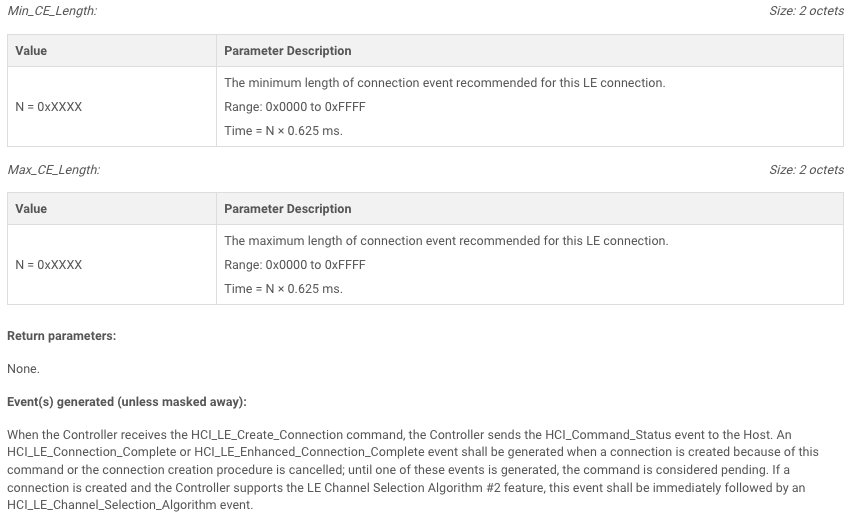The image size is (852, 521).
Task: Click the Max_CE_Length parameter heading
Action: tap(54, 170)
